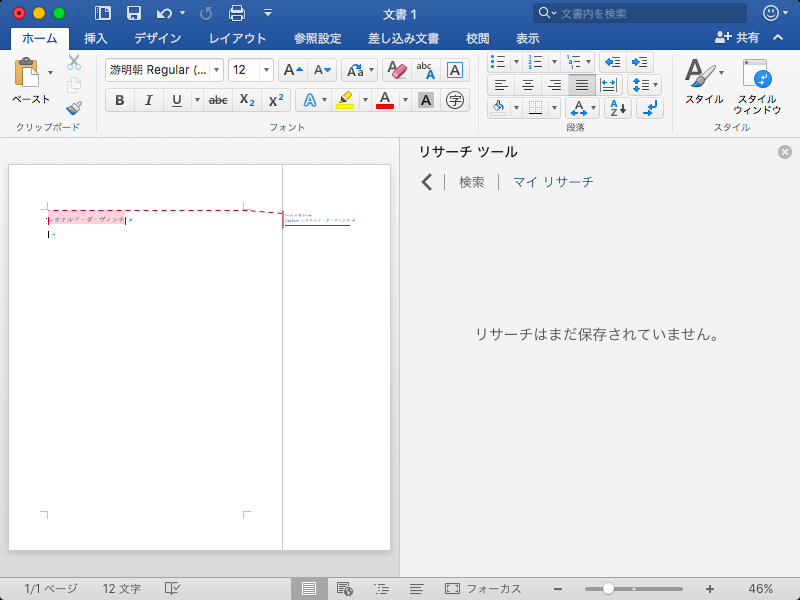Viewport: 800px width, 600px height.
Task: Toggle italic formatting
Action: click(148, 100)
